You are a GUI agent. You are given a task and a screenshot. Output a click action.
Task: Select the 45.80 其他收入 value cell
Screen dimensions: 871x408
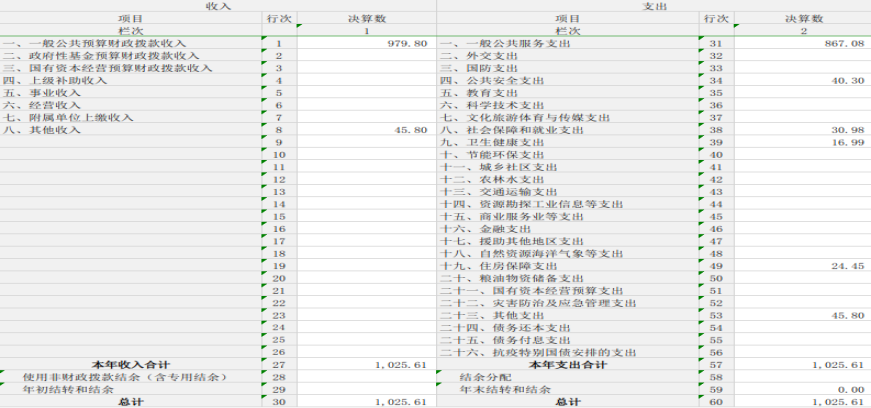point(367,130)
